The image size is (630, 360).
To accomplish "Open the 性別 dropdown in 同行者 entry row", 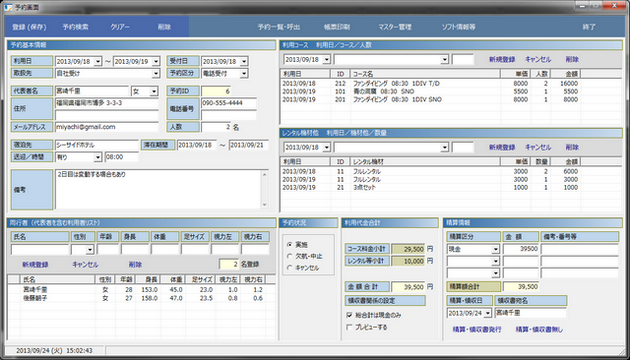I will (x=90, y=250).
